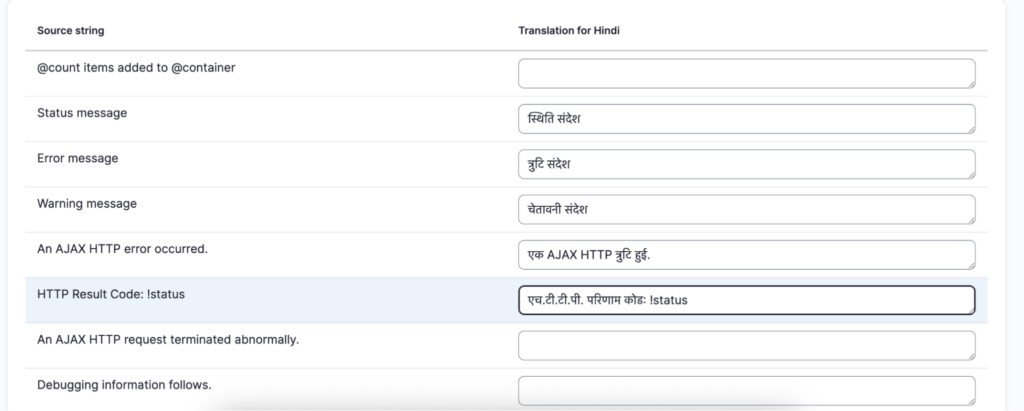
Task: Click the 'Status message' source string
Action: (82, 113)
